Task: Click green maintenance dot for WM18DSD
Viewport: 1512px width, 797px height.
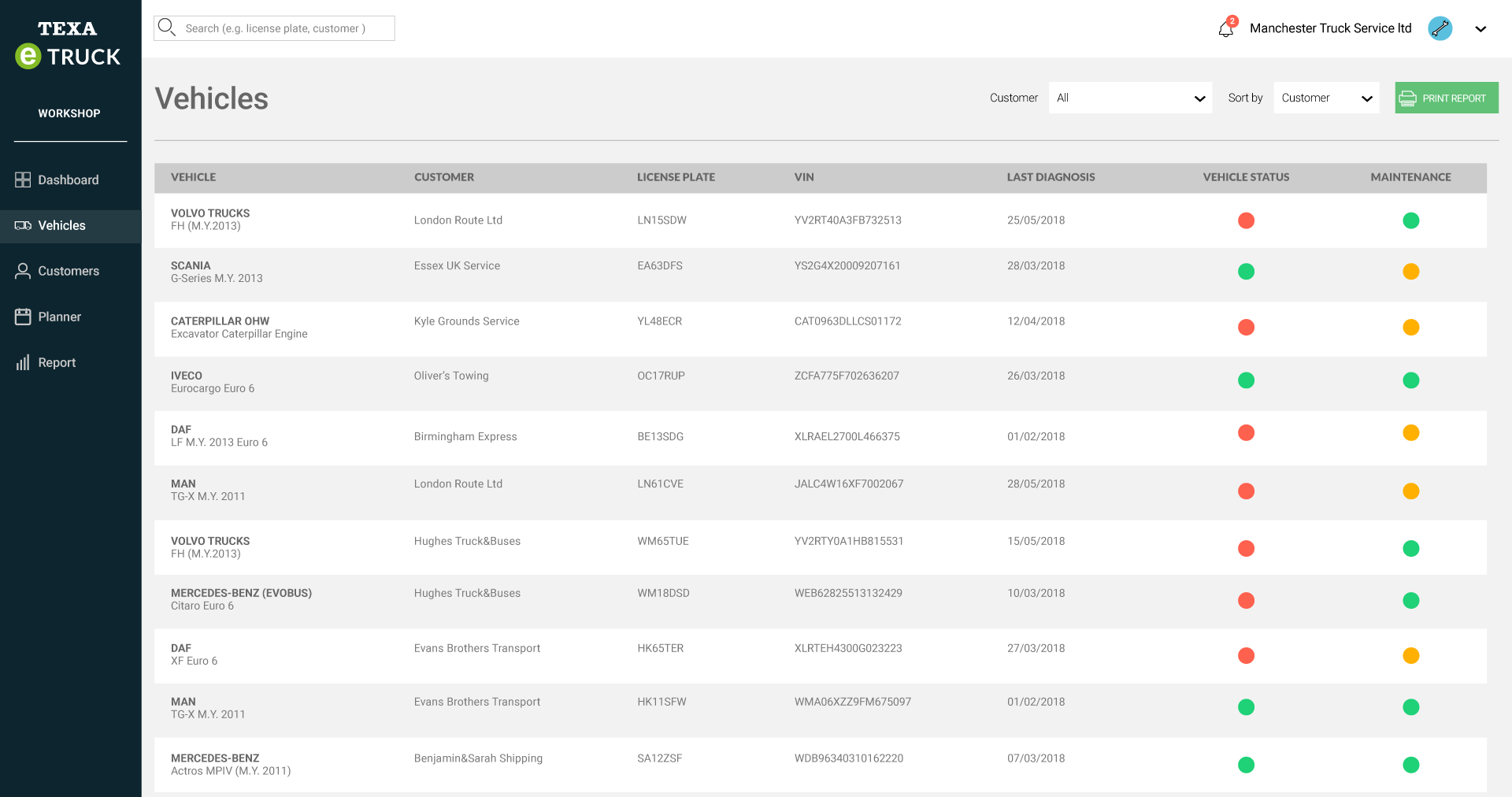Action: click(x=1411, y=601)
